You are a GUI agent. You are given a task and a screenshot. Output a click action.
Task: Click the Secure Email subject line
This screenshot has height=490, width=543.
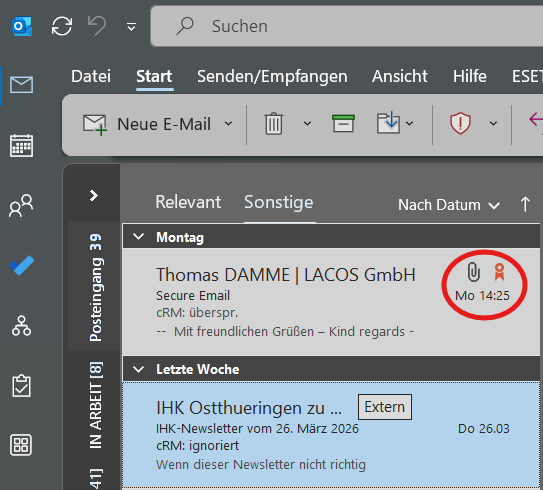193,296
